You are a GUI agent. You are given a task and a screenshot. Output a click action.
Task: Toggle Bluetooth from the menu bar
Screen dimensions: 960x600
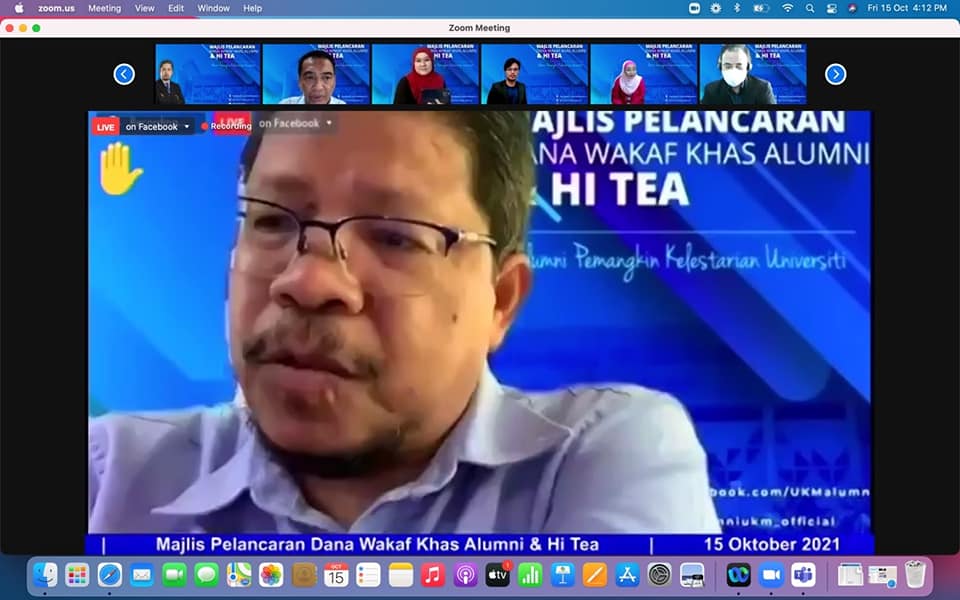pos(737,8)
